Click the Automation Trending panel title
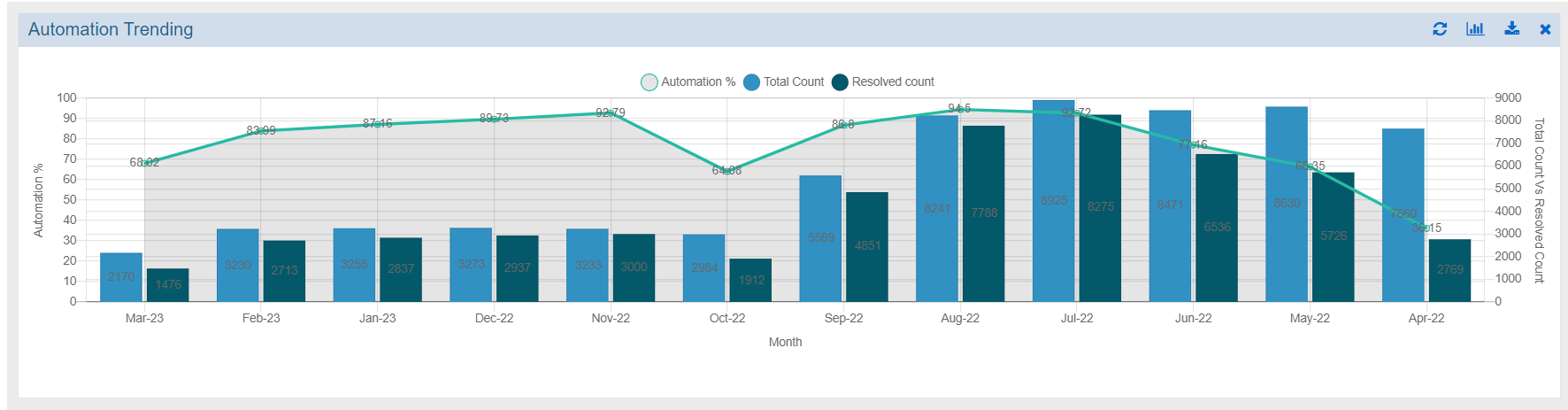1568x410 pixels. click(x=111, y=29)
